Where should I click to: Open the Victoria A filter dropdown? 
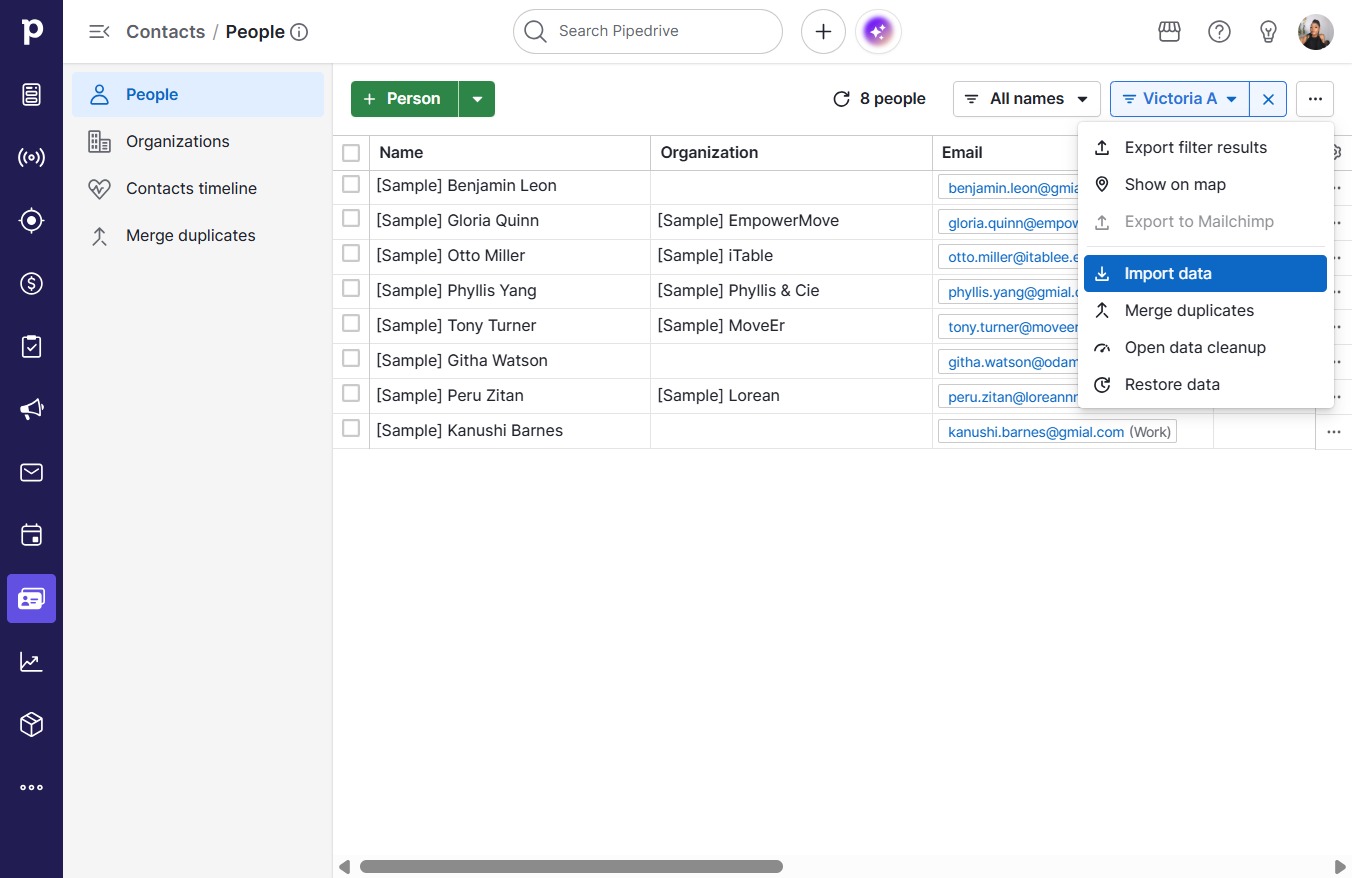pos(1180,99)
